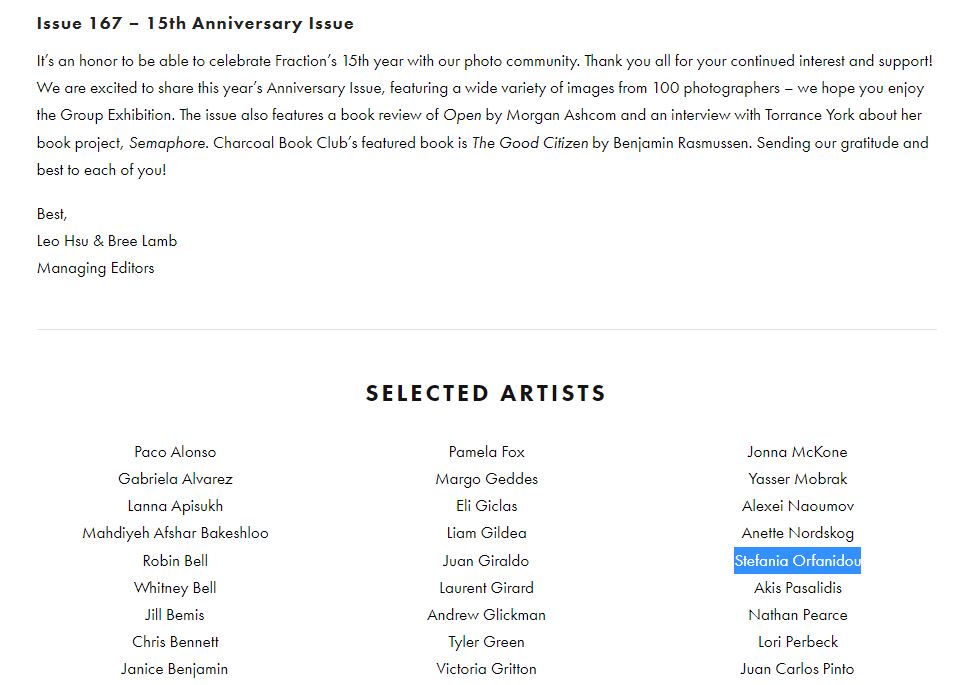The height and width of the screenshot is (685, 972).
Task: Select Lanna Apisukh in artist list
Action: 175,506
